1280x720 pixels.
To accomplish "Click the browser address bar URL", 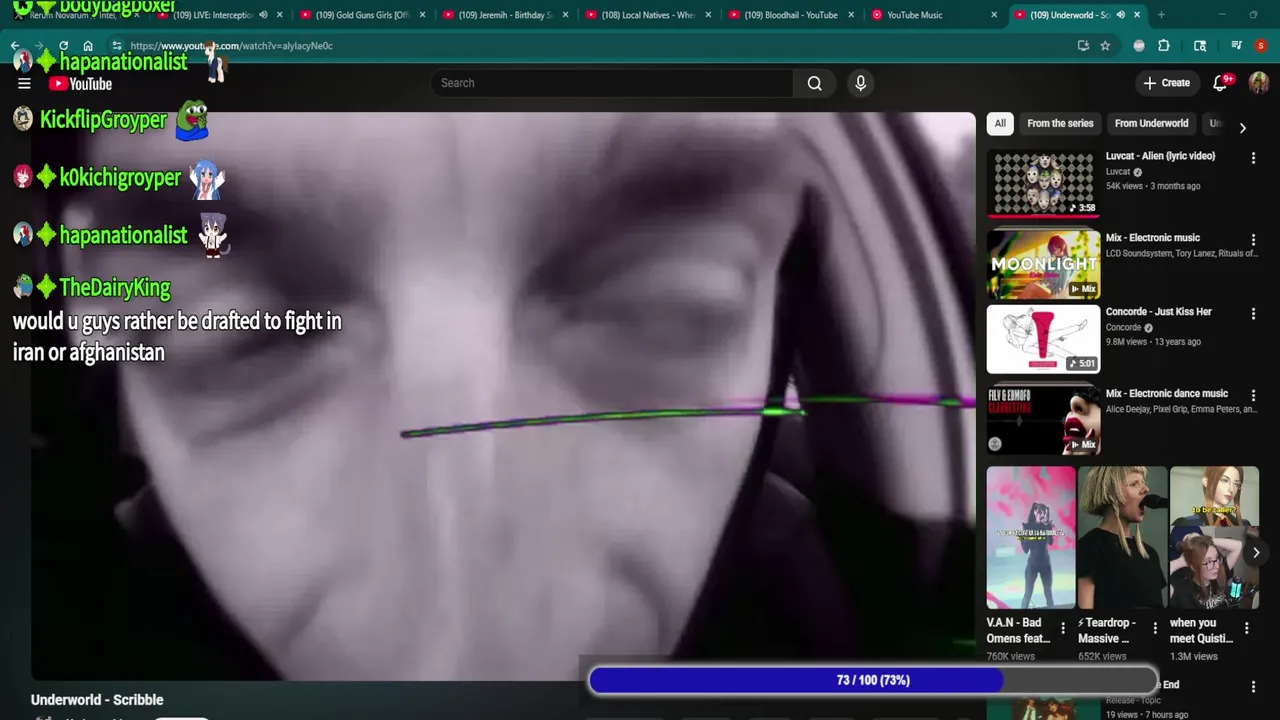I will [231, 46].
